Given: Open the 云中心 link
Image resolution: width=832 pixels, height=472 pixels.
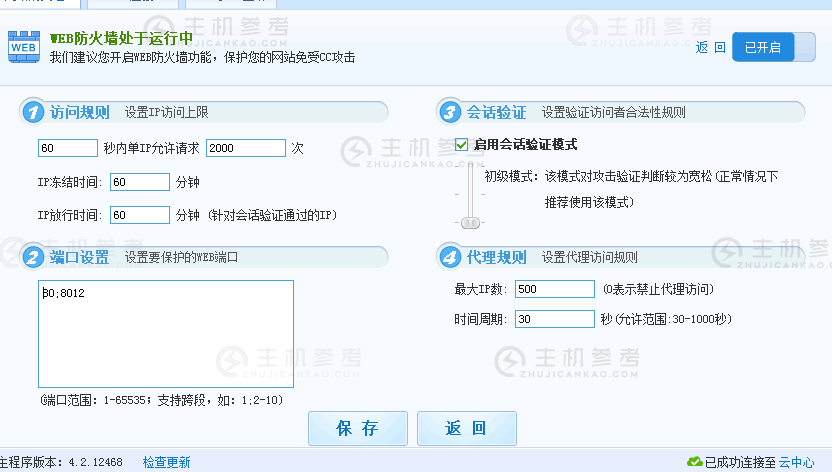Looking at the screenshot, I should 796,462.
